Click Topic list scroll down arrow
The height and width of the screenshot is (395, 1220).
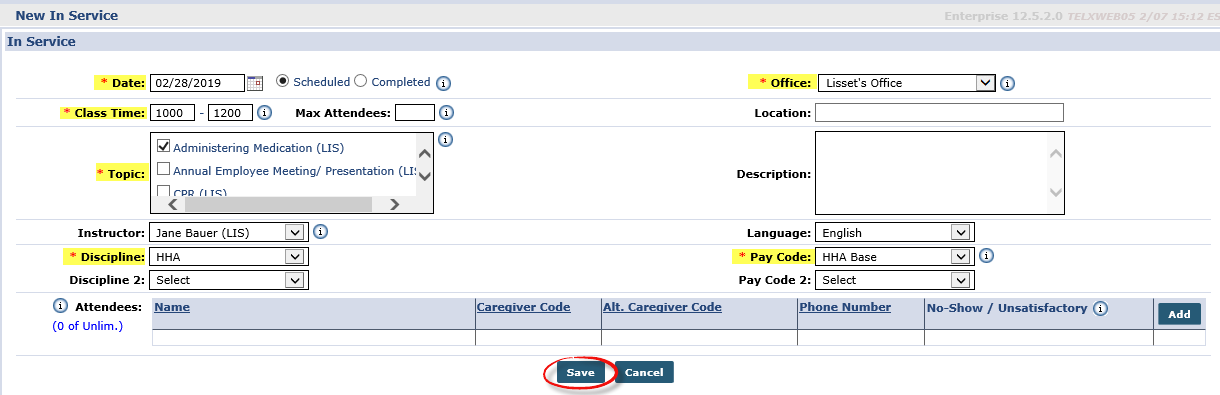click(424, 176)
